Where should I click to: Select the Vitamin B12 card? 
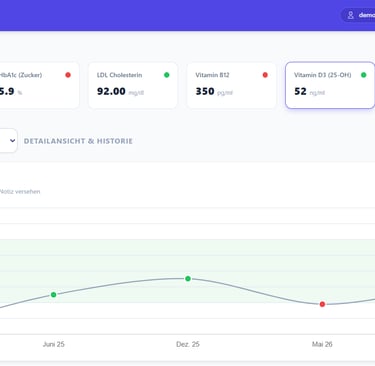231,85
